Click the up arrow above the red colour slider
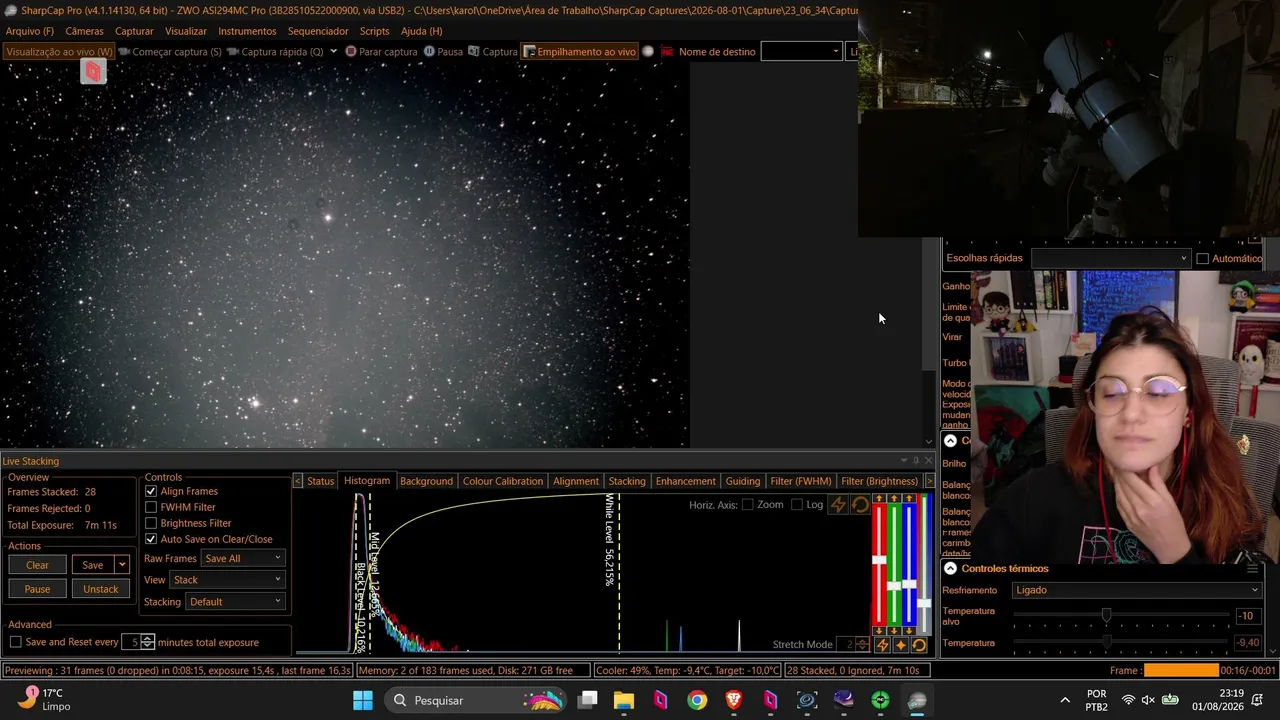 click(879, 499)
